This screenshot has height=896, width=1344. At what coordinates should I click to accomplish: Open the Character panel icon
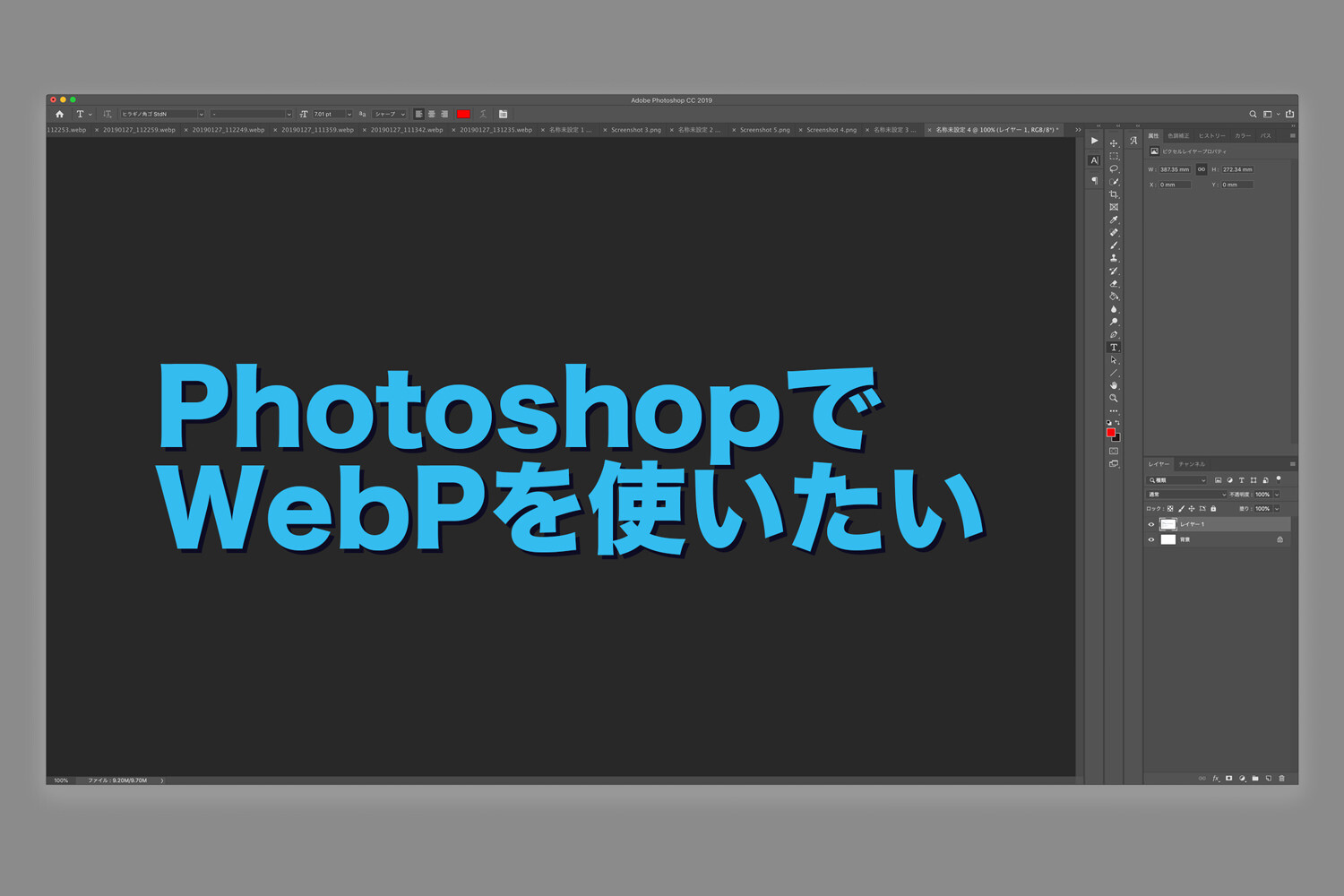(x=1094, y=160)
